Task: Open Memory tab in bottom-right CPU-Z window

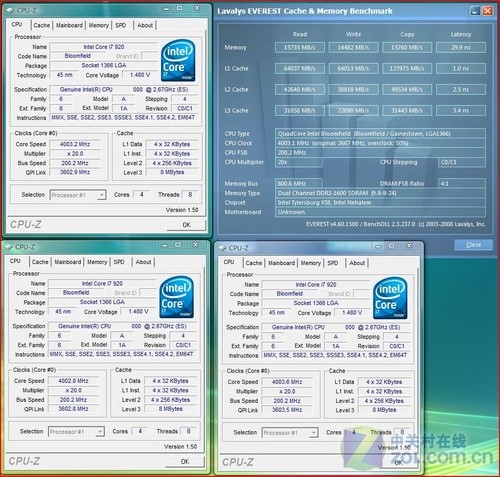Action: [x=311, y=263]
